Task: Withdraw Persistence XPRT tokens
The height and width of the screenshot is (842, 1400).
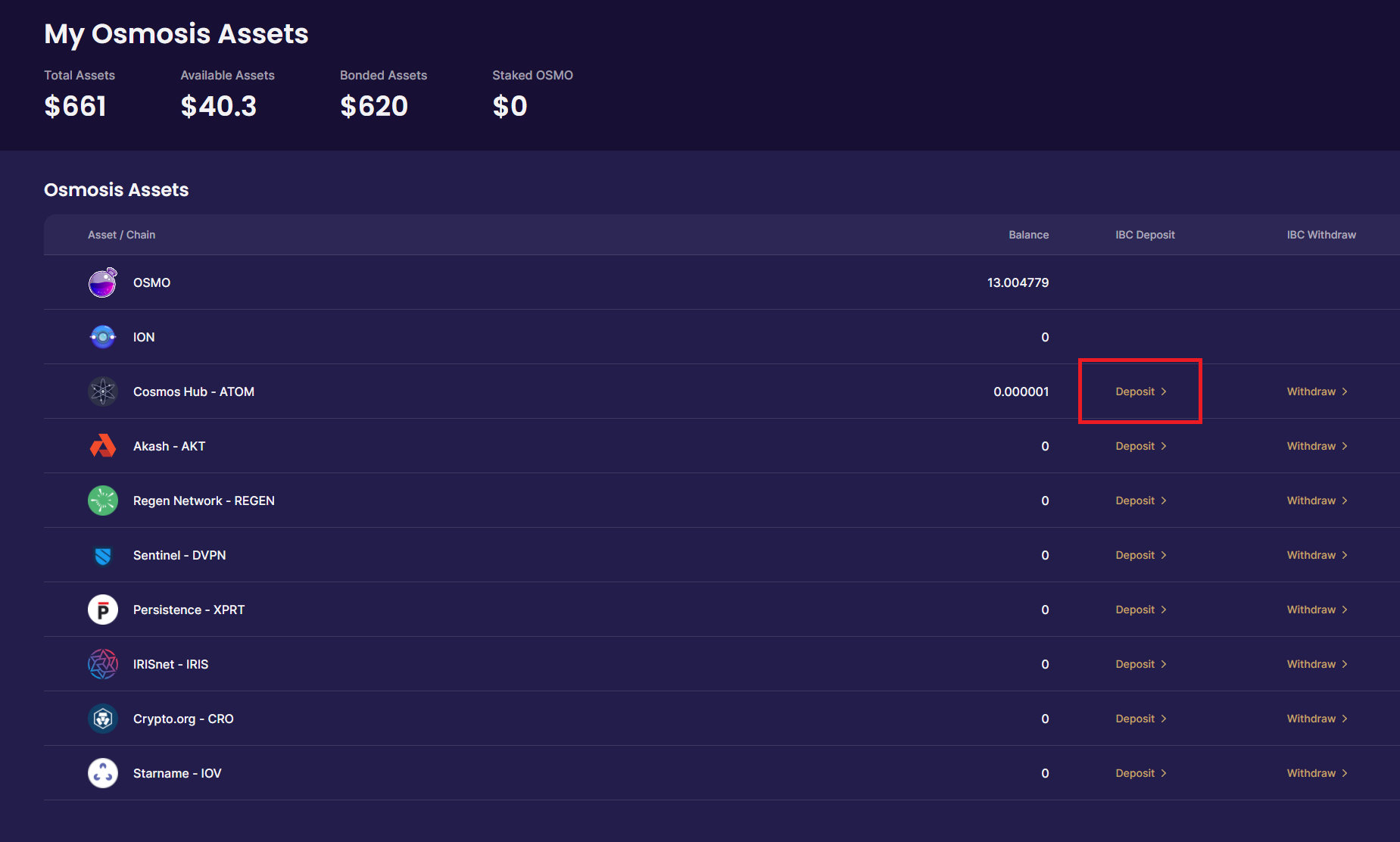Action: [x=1317, y=610]
